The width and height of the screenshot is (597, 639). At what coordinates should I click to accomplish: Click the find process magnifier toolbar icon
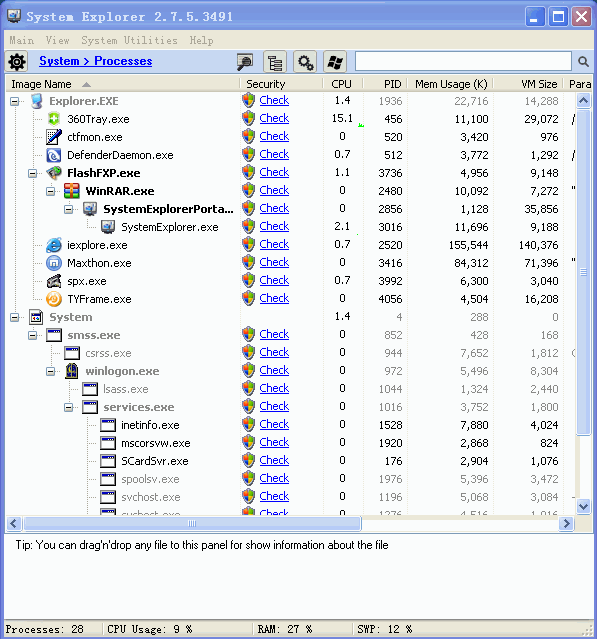click(x=245, y=62)
